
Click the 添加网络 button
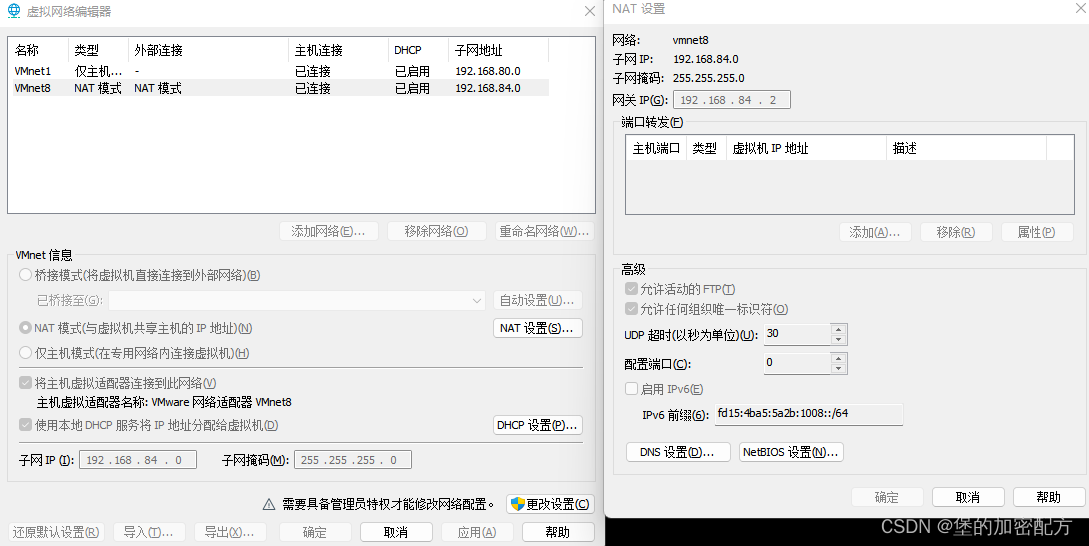click(329, 231)
